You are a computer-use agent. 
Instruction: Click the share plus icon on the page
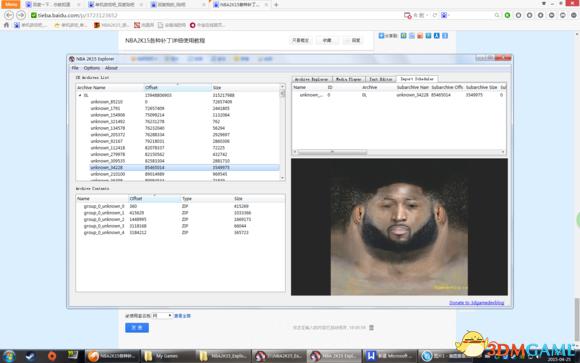pyautogui.click(x=381, y=36)
